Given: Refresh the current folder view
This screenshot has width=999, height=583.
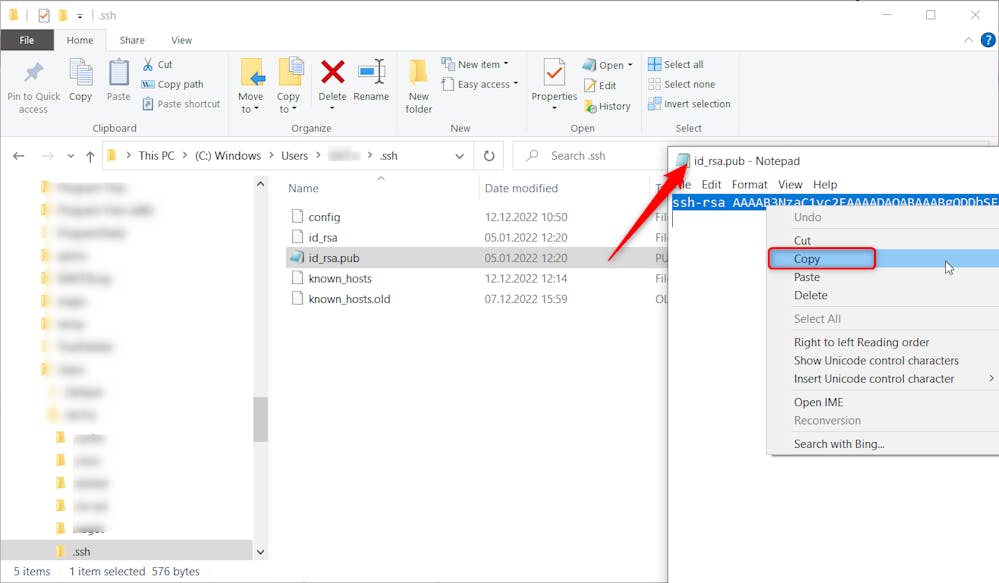Looking at the screenshot, I should pos(489,156).
